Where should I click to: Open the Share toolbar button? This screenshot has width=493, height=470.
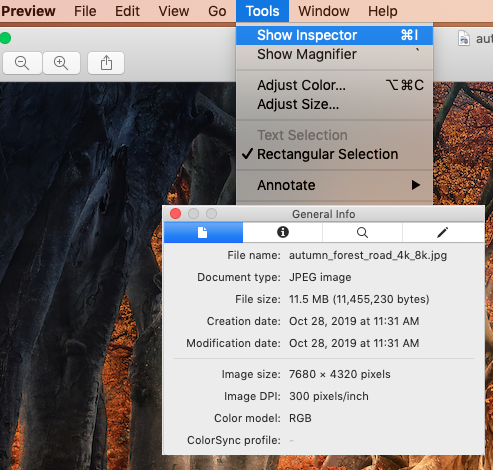106,63
